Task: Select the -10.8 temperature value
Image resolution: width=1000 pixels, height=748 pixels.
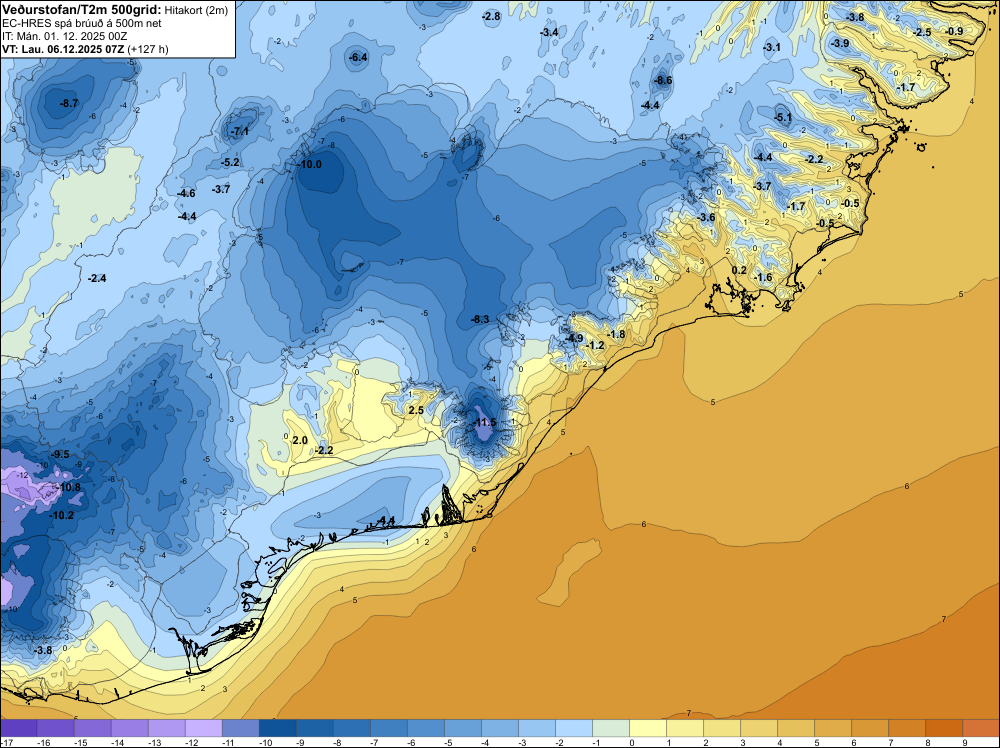Action: coord(69,487)
